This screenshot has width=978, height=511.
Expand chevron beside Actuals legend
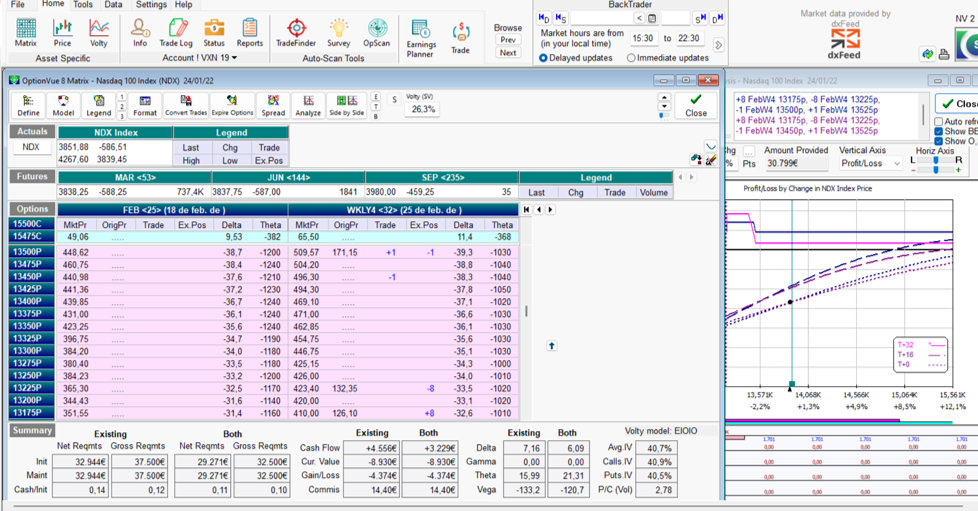(x=710, y=146)
